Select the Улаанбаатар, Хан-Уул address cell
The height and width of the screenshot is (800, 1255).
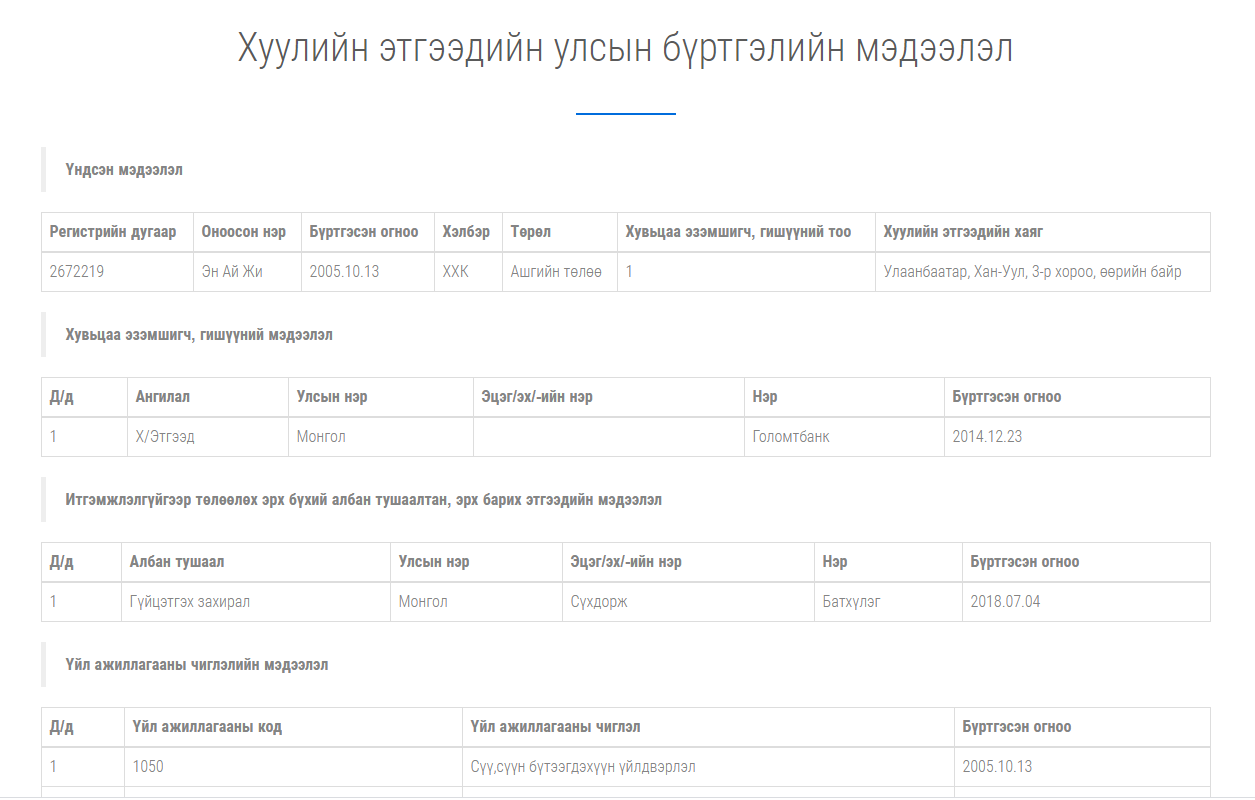1032,272
